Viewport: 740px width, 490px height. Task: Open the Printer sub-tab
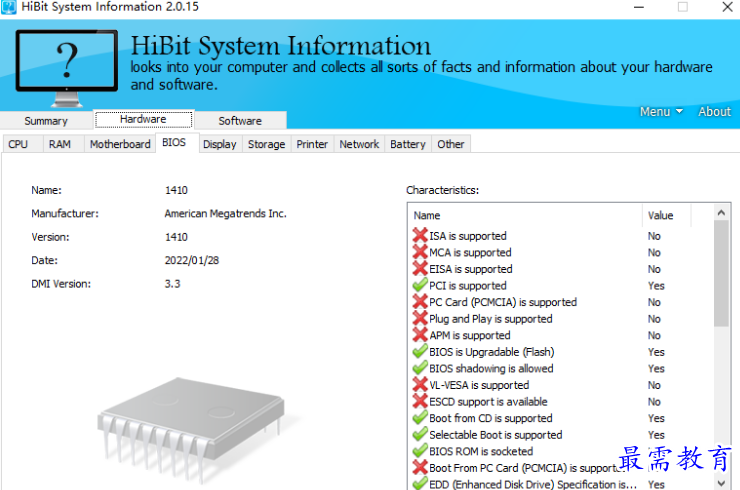(312, 144)
